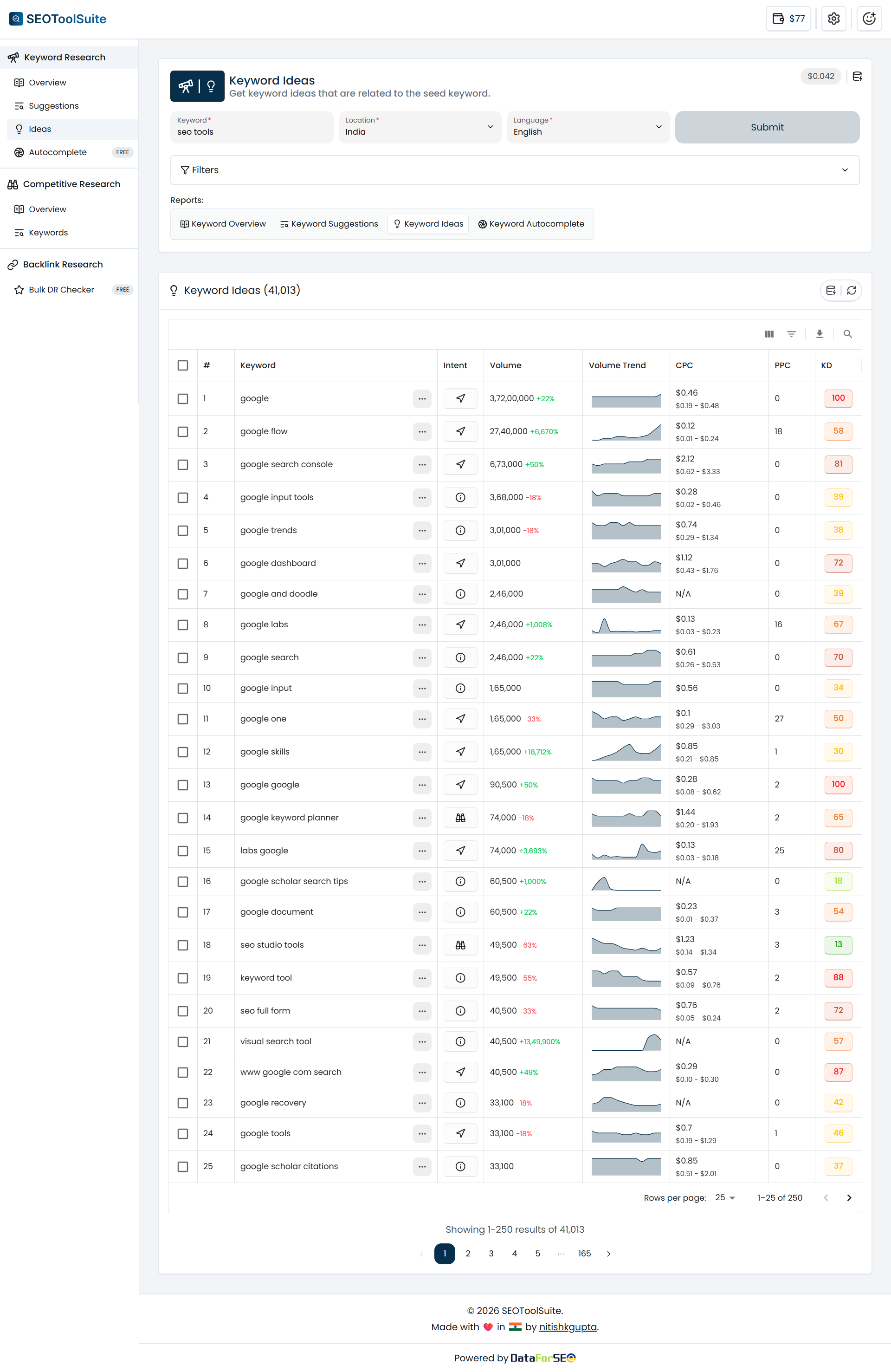Select all rows with header checkbox

183,365
